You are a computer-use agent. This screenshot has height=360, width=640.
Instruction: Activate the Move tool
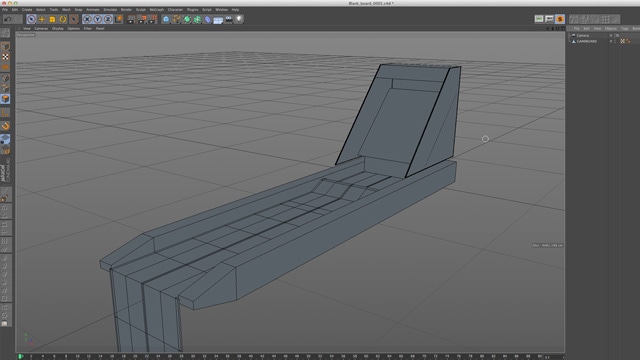tap(42, 19)
